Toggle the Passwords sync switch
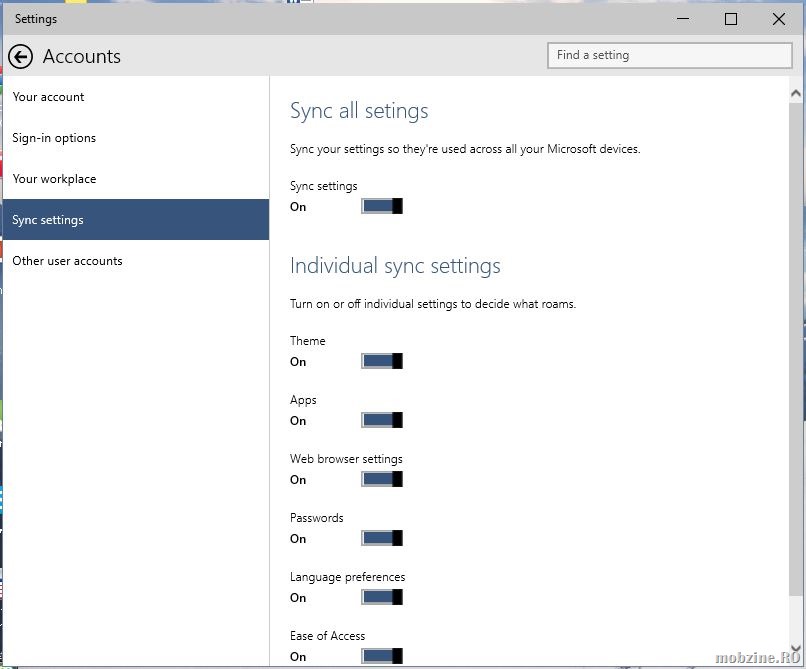This screenshot has width=806, height=669. coord(382,538)
